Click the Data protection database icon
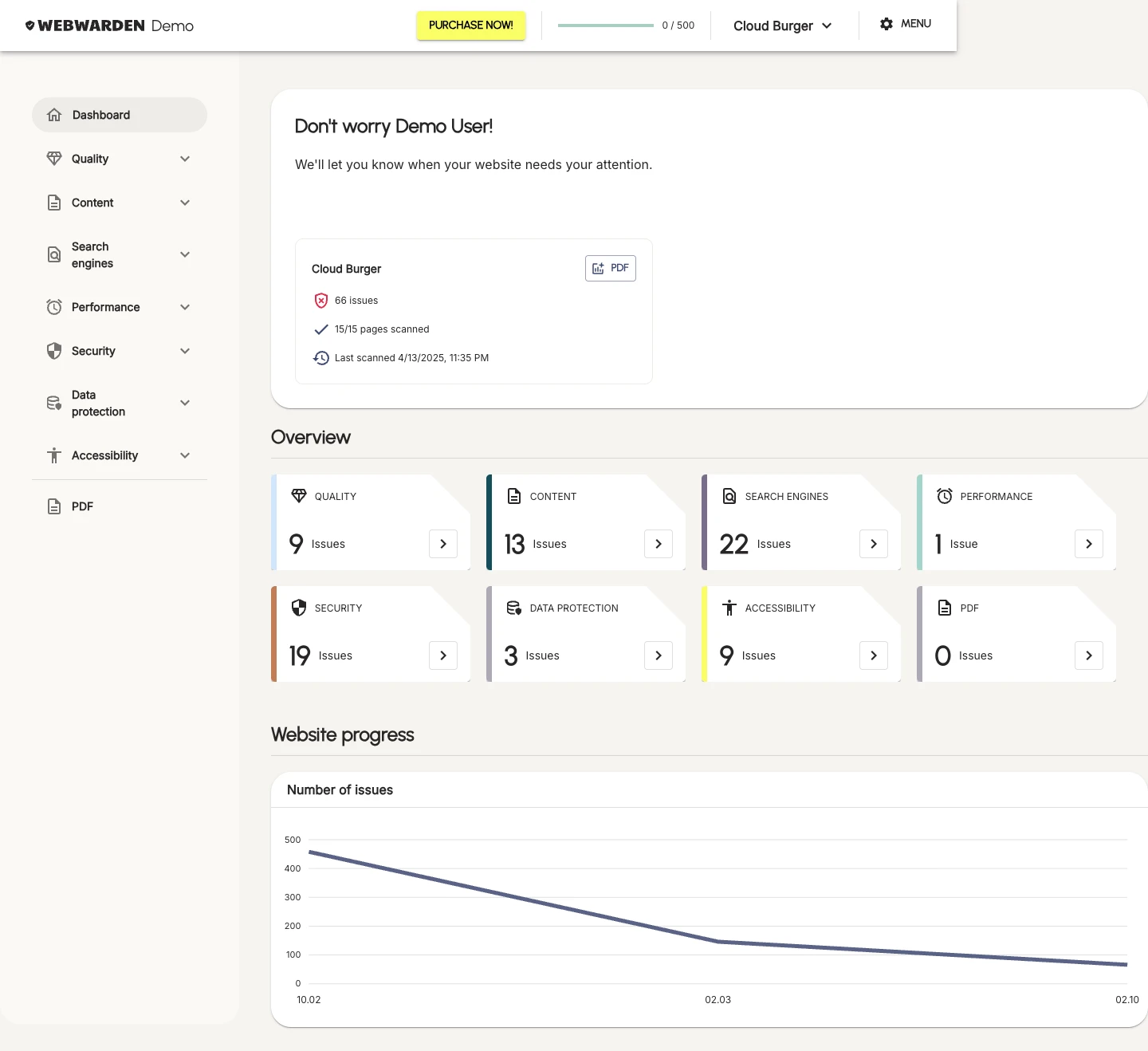The image size is (1148, 1051). click(53, 403)
